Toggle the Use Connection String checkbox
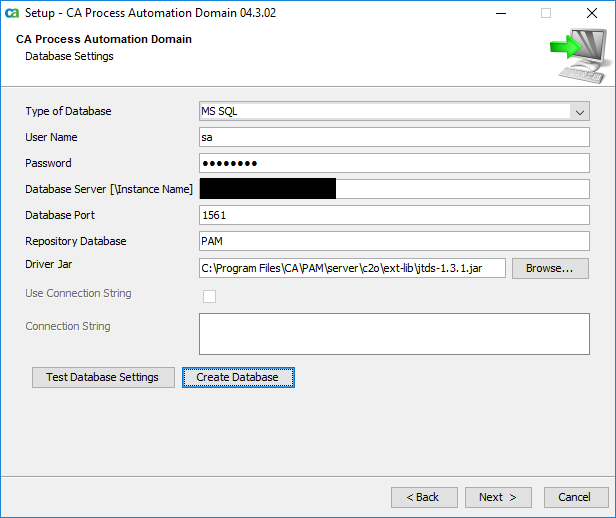 [x=209, y=296]
